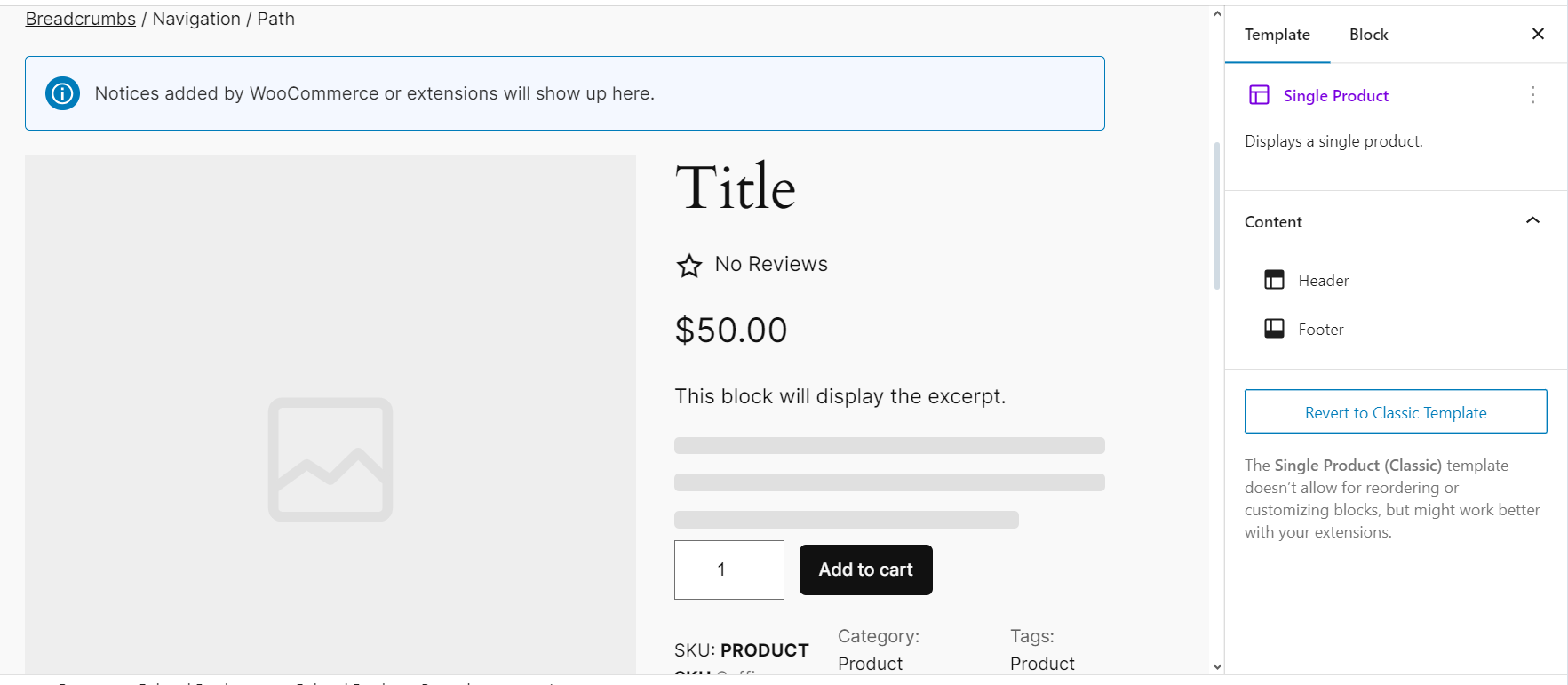Close the settings sidebar with the X icon
The width and height of the screenshot is (1568, 685).
(1538, 34)
